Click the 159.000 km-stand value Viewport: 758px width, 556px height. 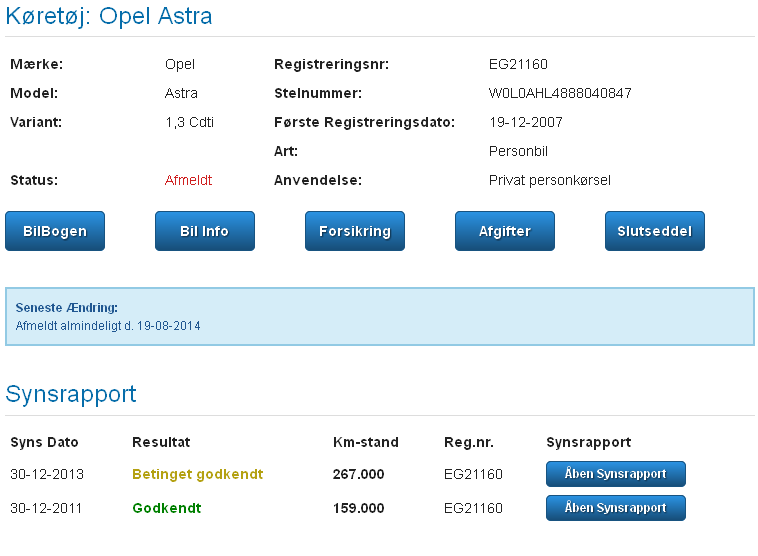coord(358,508)
